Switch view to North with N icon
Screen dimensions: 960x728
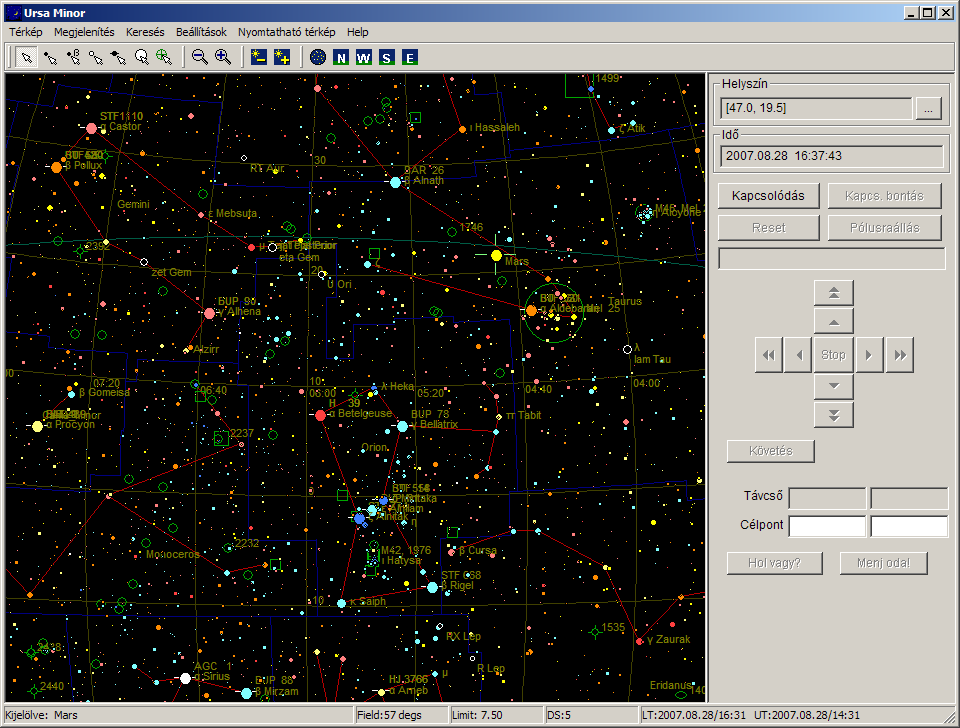point(341,58)
